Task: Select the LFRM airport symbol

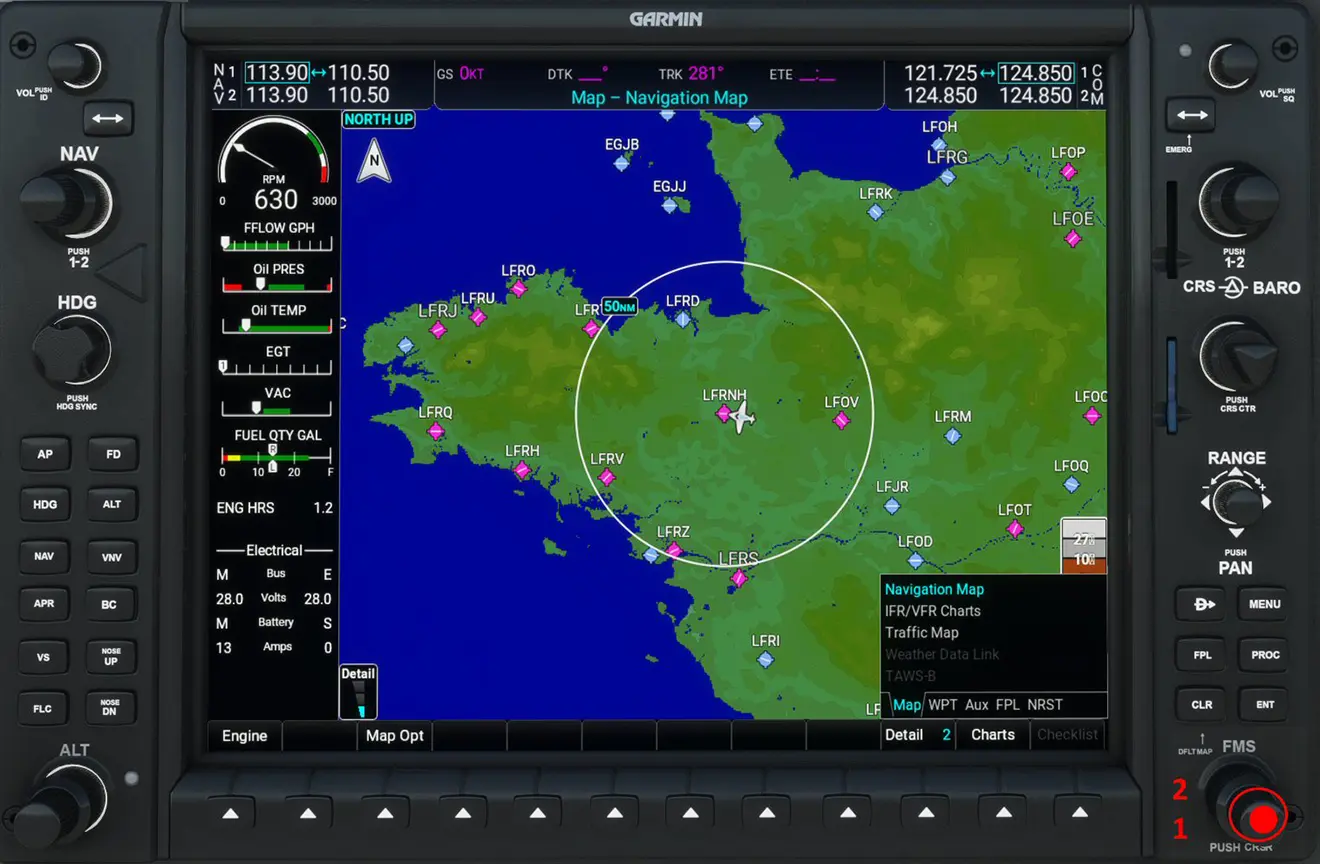Action: click(x=952, y=436)
